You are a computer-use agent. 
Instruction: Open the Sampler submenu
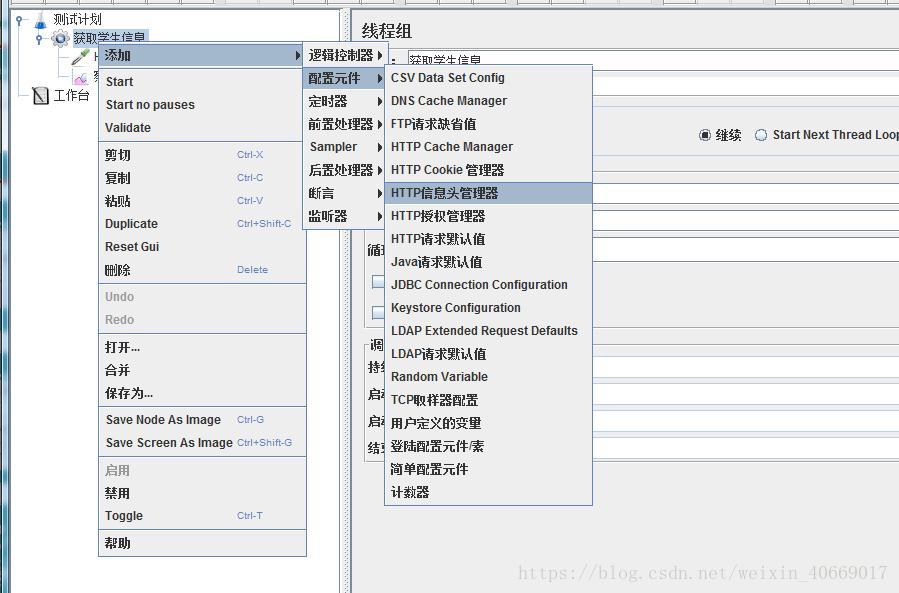pyautogui.click(x=344, y=147)
